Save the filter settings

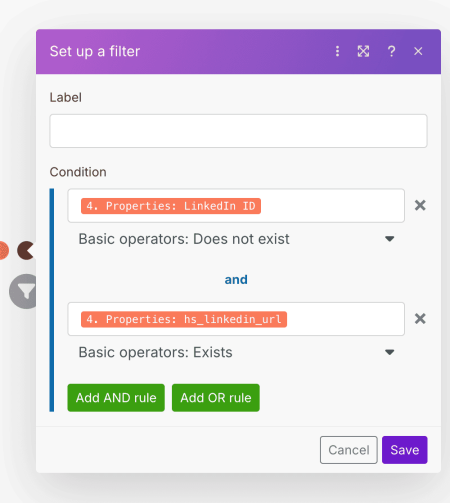pos(405,450)
